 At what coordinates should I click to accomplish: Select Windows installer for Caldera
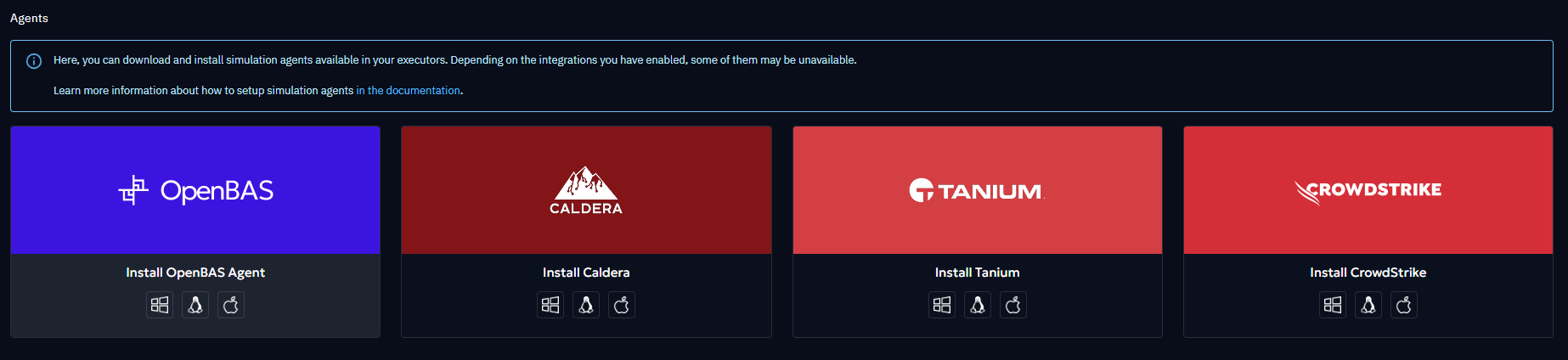(550, 305)
